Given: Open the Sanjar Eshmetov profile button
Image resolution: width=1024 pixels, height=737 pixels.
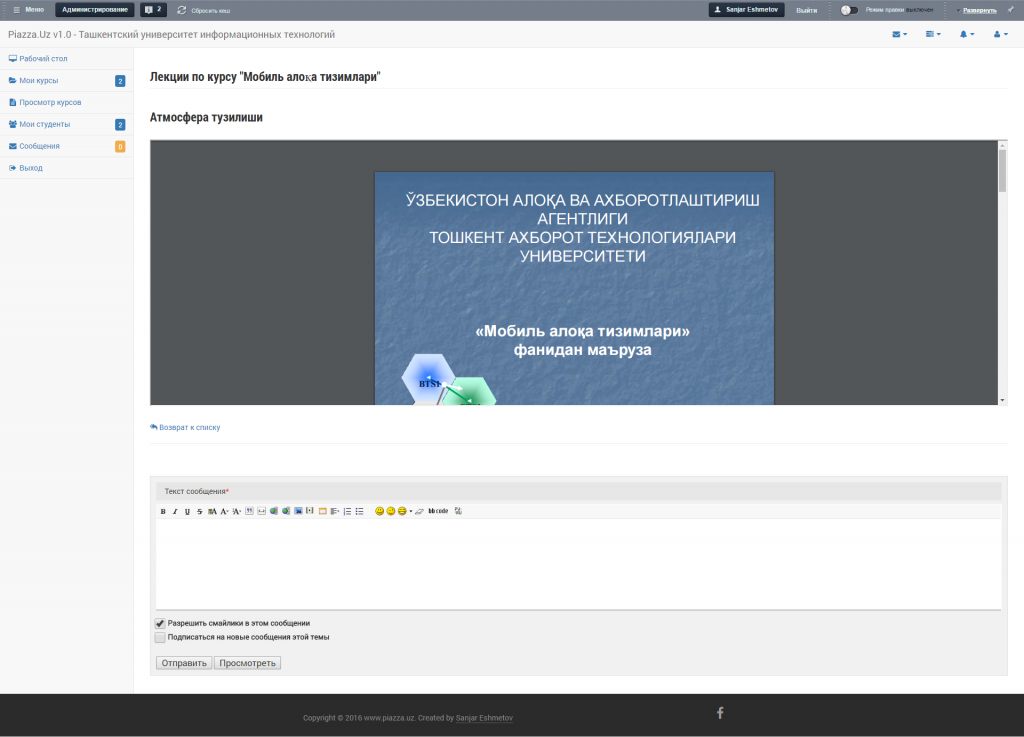Looking at the screenshot, I should tap(746, 10).
